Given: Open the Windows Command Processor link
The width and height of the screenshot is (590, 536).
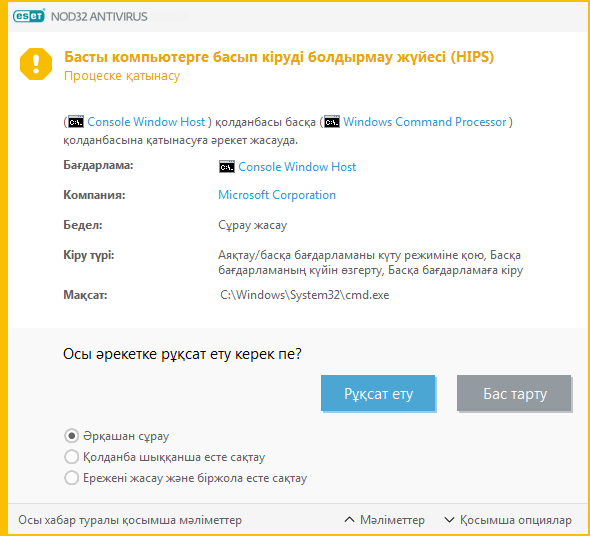Looking at the screenshot, I should 424,122.
